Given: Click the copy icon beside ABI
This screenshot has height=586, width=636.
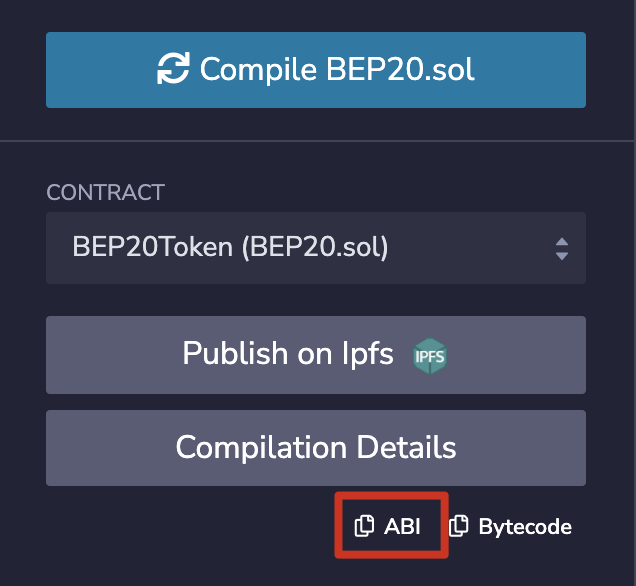Looking at the screenshot, I should tap(365, 526).
